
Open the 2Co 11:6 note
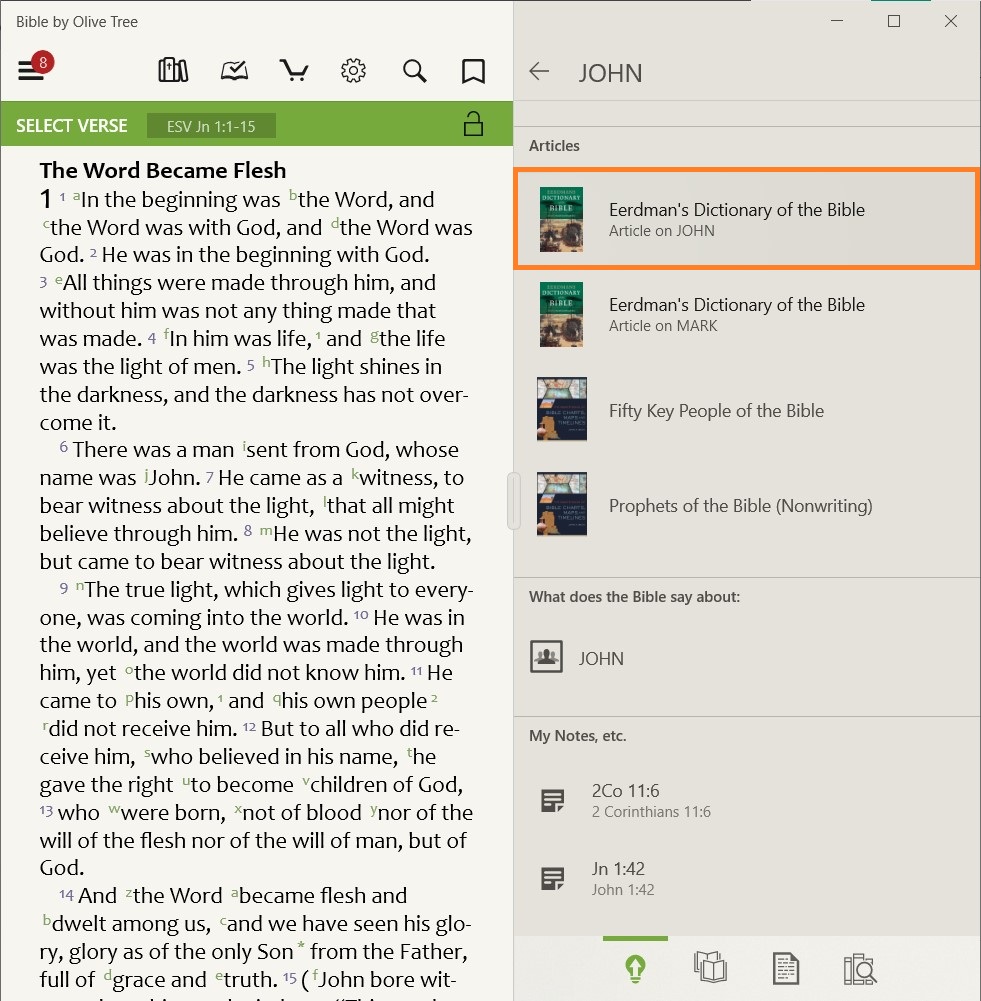[x=747, y=800]
